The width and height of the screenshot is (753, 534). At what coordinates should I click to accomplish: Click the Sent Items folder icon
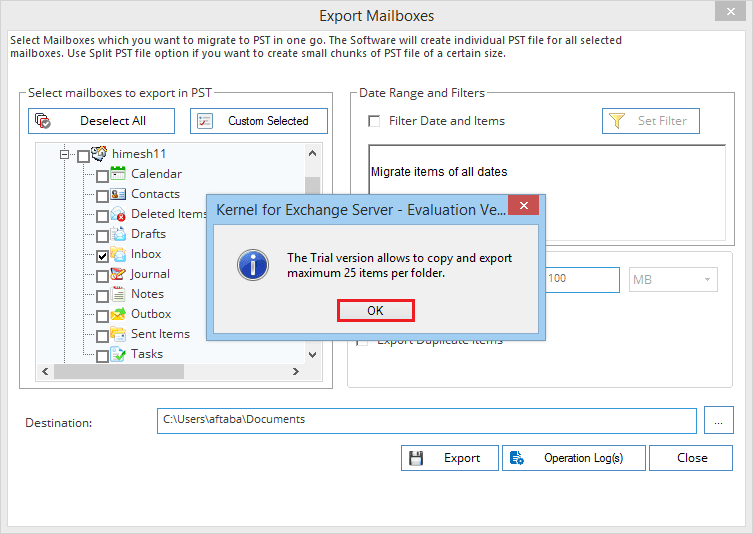118,334
